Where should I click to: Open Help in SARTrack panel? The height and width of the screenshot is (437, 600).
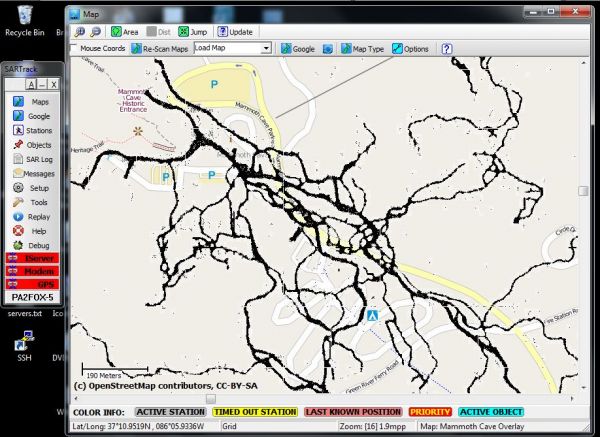[32, 231]
